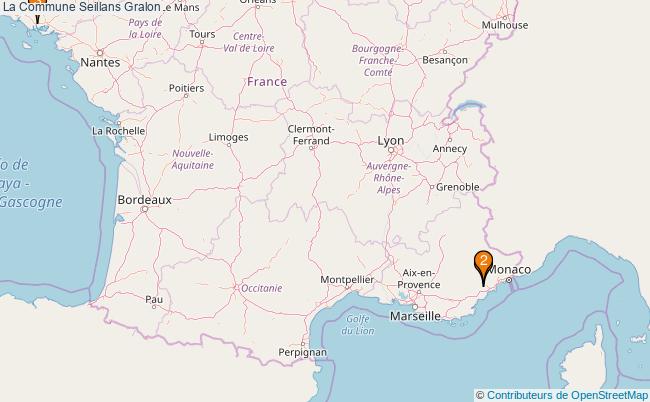Click the Auvergne-Rhône-Alpes region label
Viewport: 650px width, 402px height.
click(x=388, y=178)
